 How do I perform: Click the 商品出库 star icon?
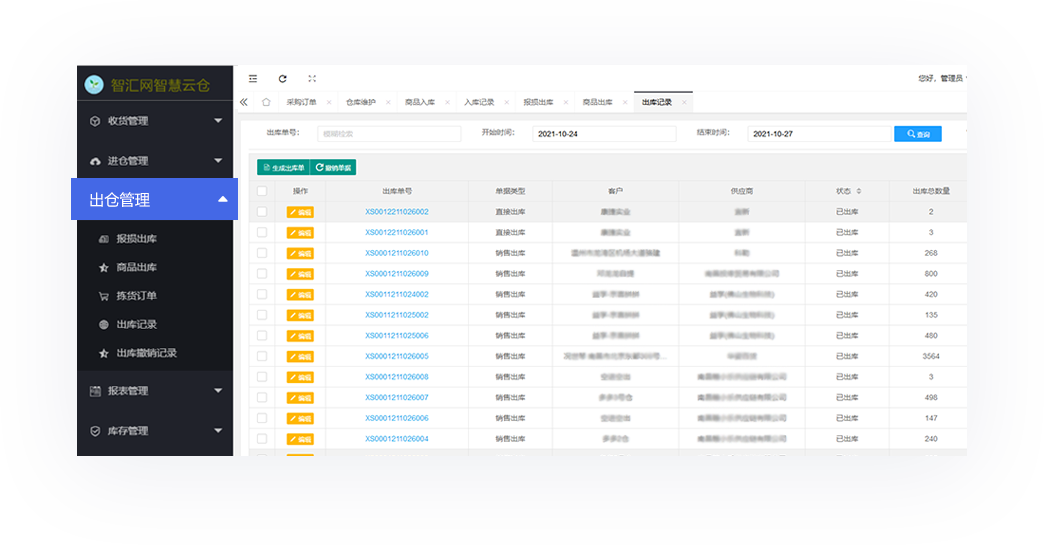(103, 268)
